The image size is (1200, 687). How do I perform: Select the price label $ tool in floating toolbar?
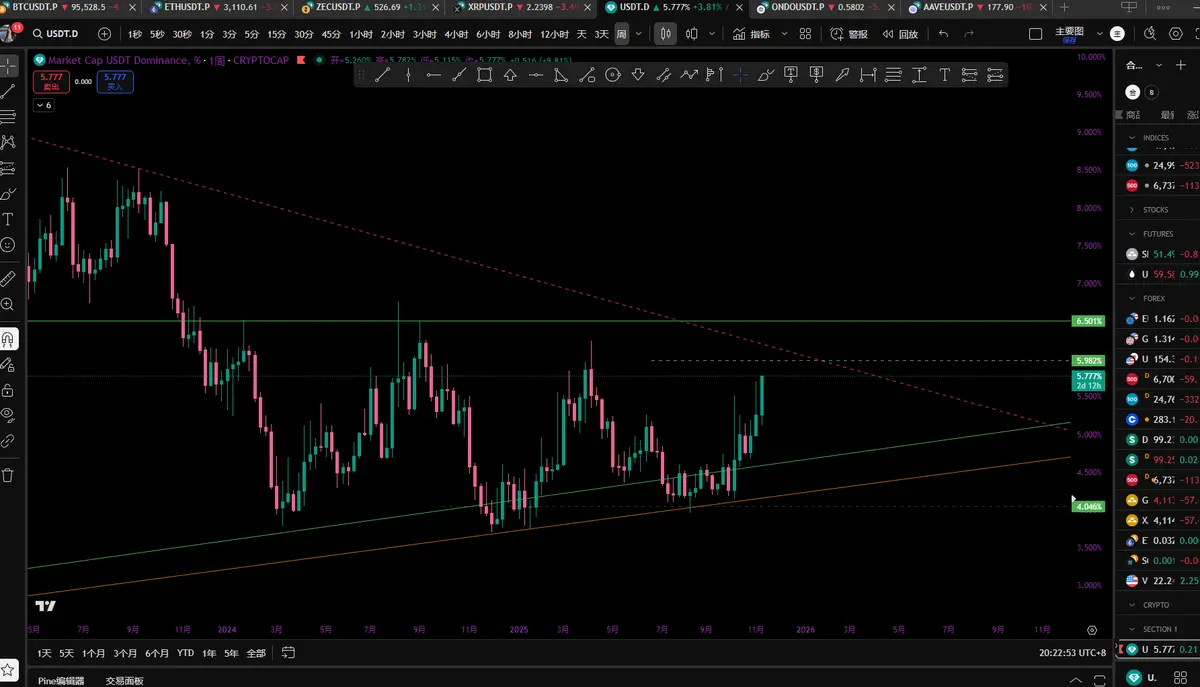point(816,75)
